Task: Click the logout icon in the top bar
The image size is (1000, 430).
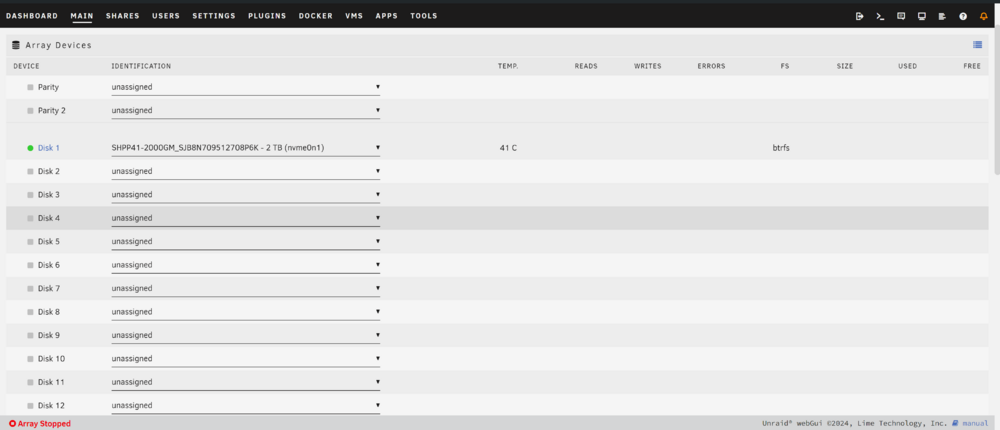Action: pyautogui.click(x=859, y=17)
